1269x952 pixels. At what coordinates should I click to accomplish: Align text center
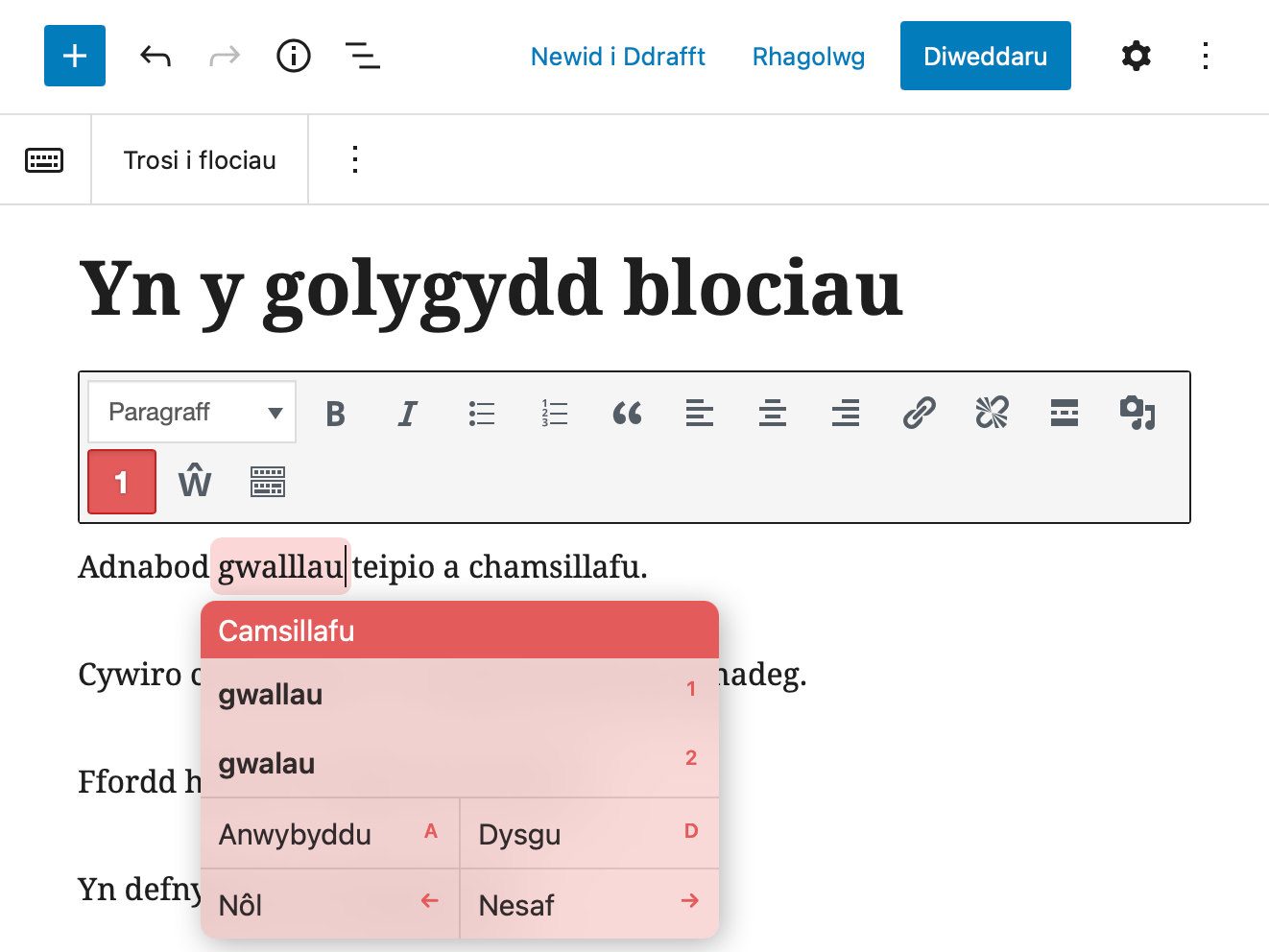click(773, 414)
